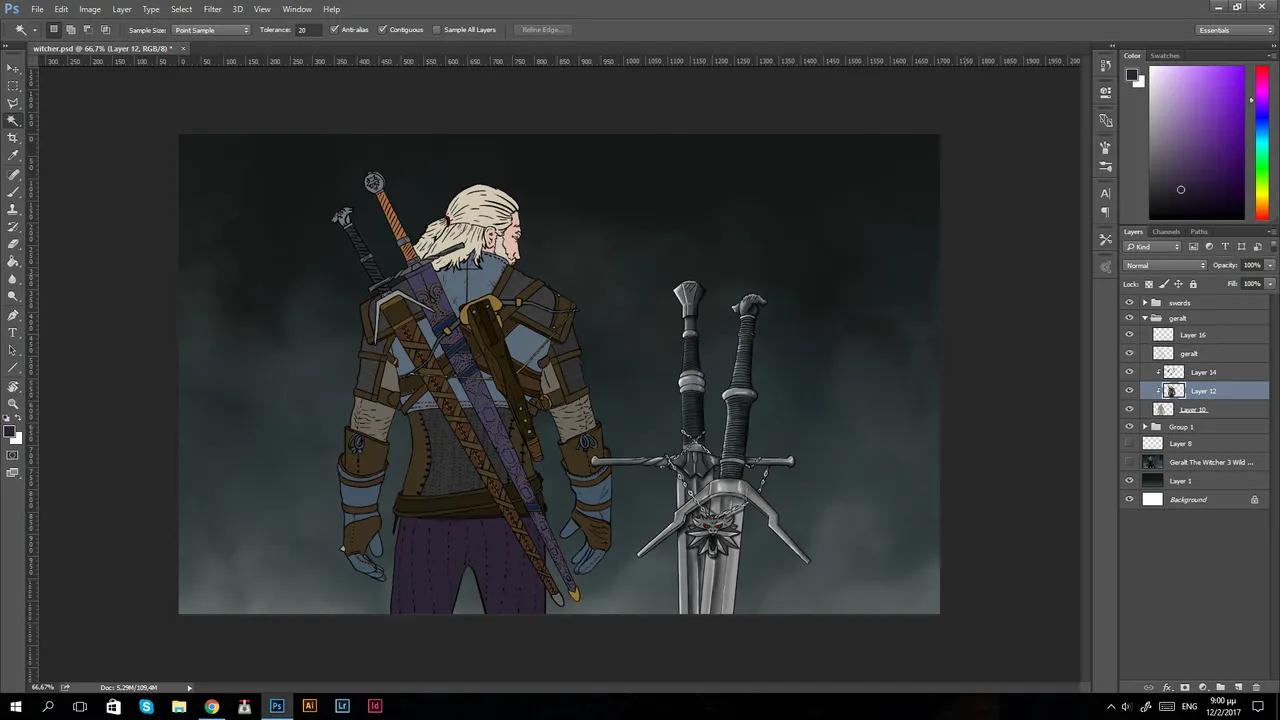Toggle Quick Mask mode icon
This screenshot has width=1280, height=720.
tap(13, 455)
